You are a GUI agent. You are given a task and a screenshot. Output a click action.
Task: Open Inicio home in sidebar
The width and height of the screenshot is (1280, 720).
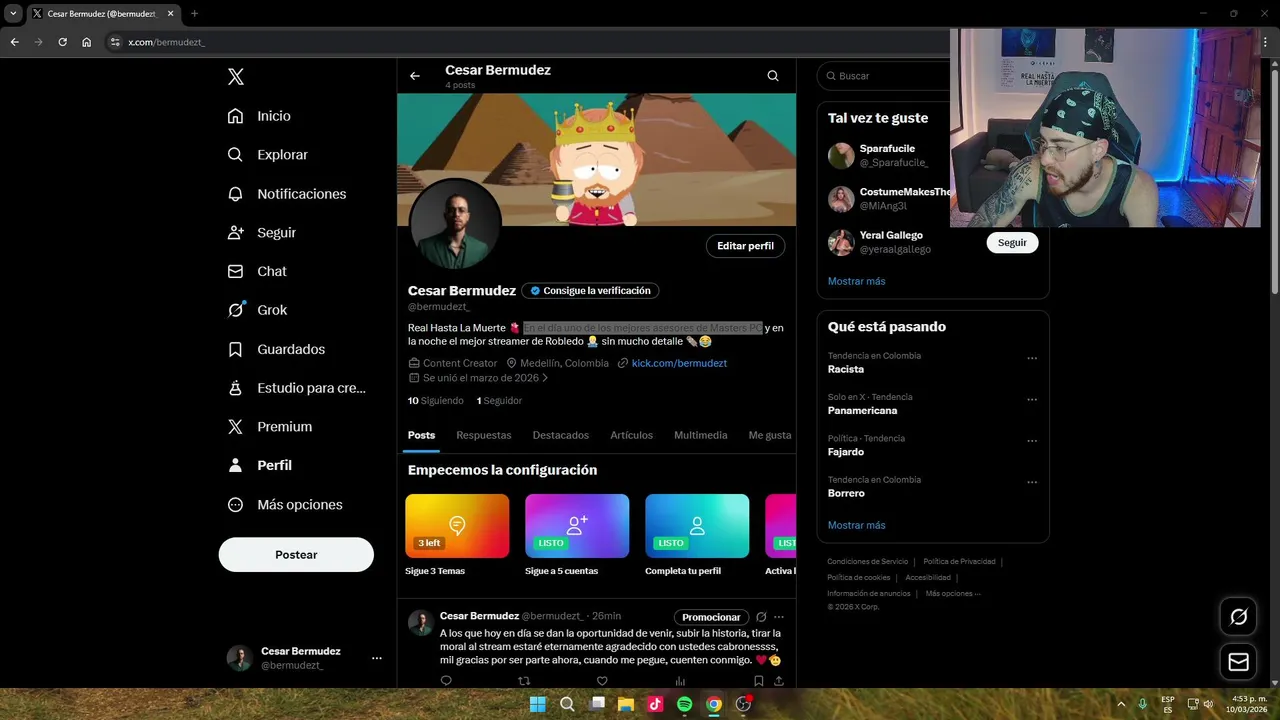point(259,116)
